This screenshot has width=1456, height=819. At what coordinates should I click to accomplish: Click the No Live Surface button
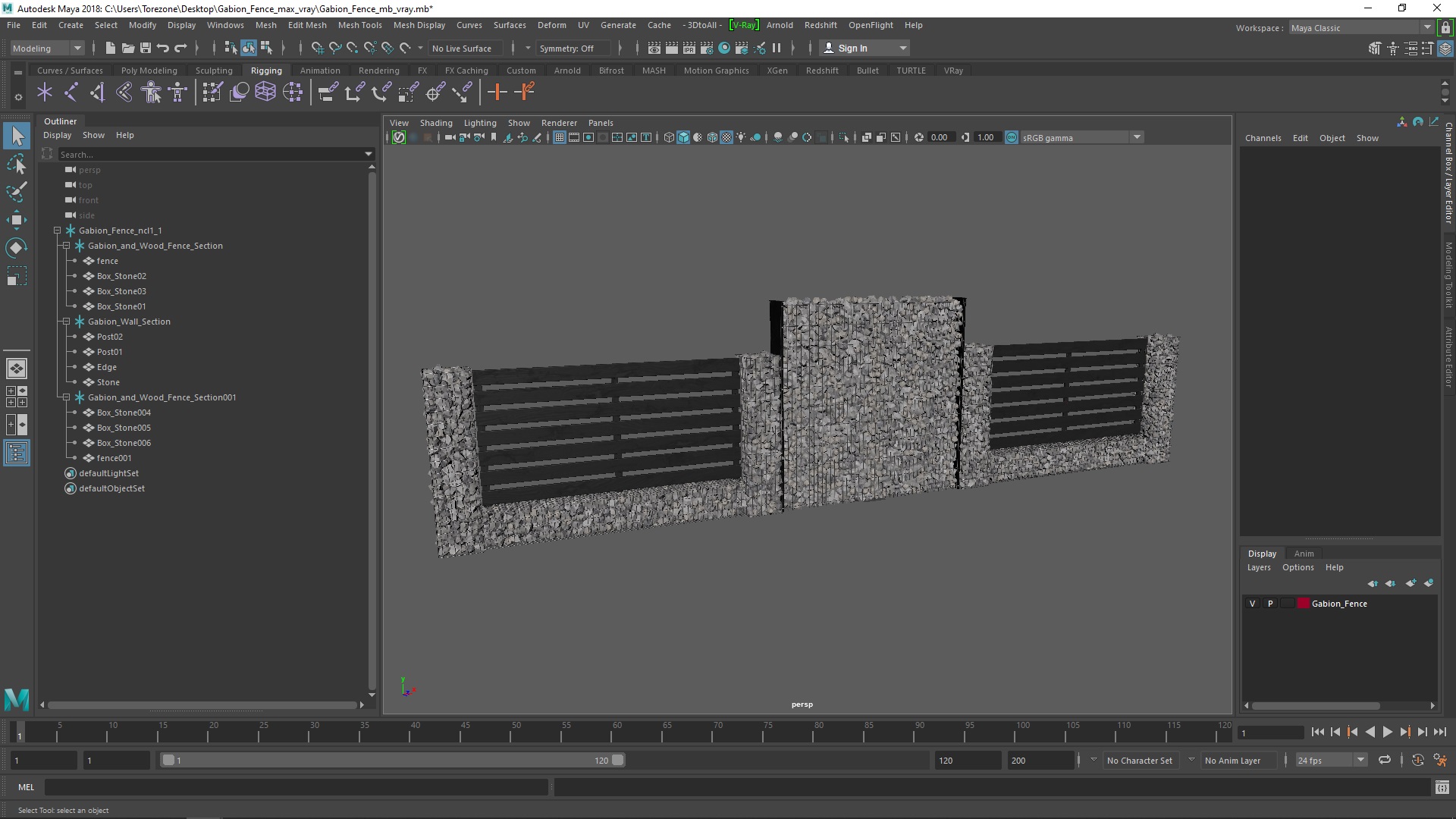(462, 49)
